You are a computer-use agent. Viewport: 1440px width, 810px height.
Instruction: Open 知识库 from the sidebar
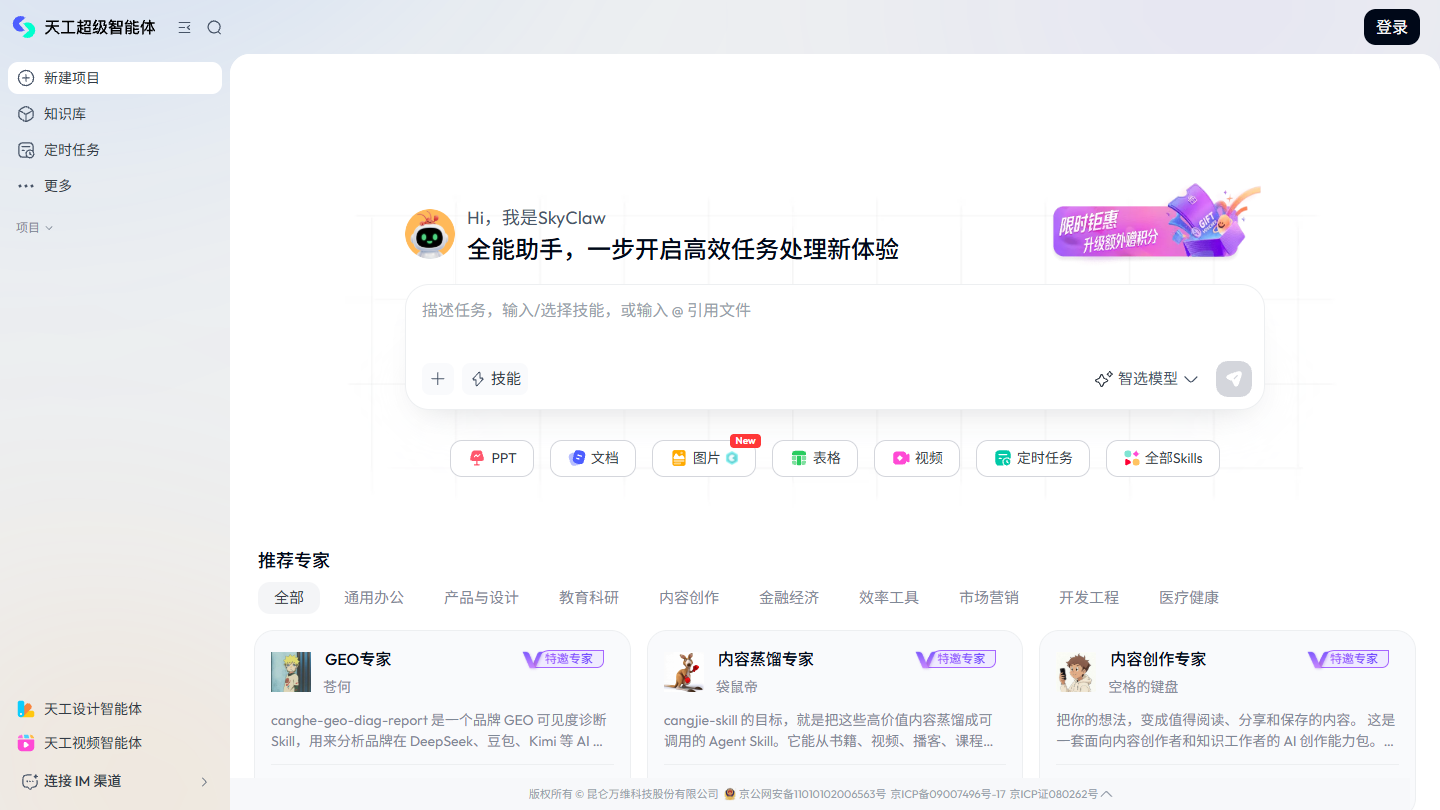(x=115, y=114)
